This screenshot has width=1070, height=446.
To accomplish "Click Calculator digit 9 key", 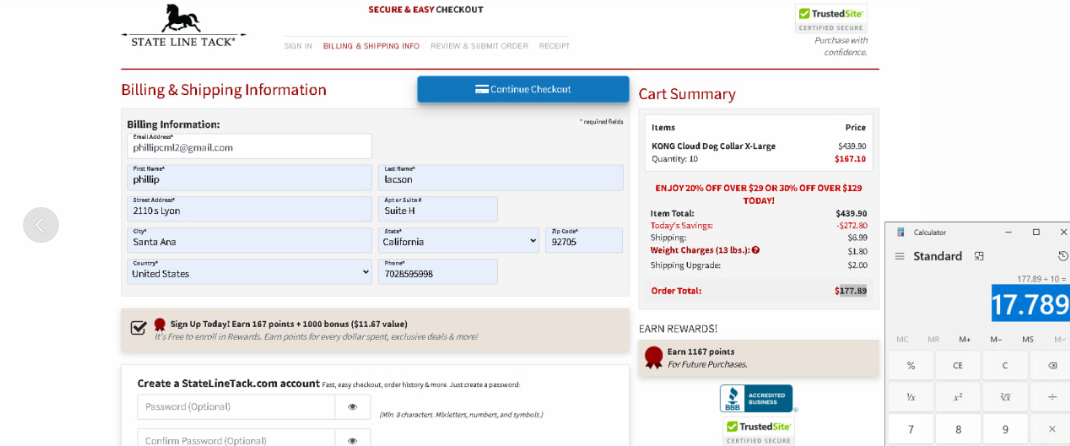I will [1004, 429].
